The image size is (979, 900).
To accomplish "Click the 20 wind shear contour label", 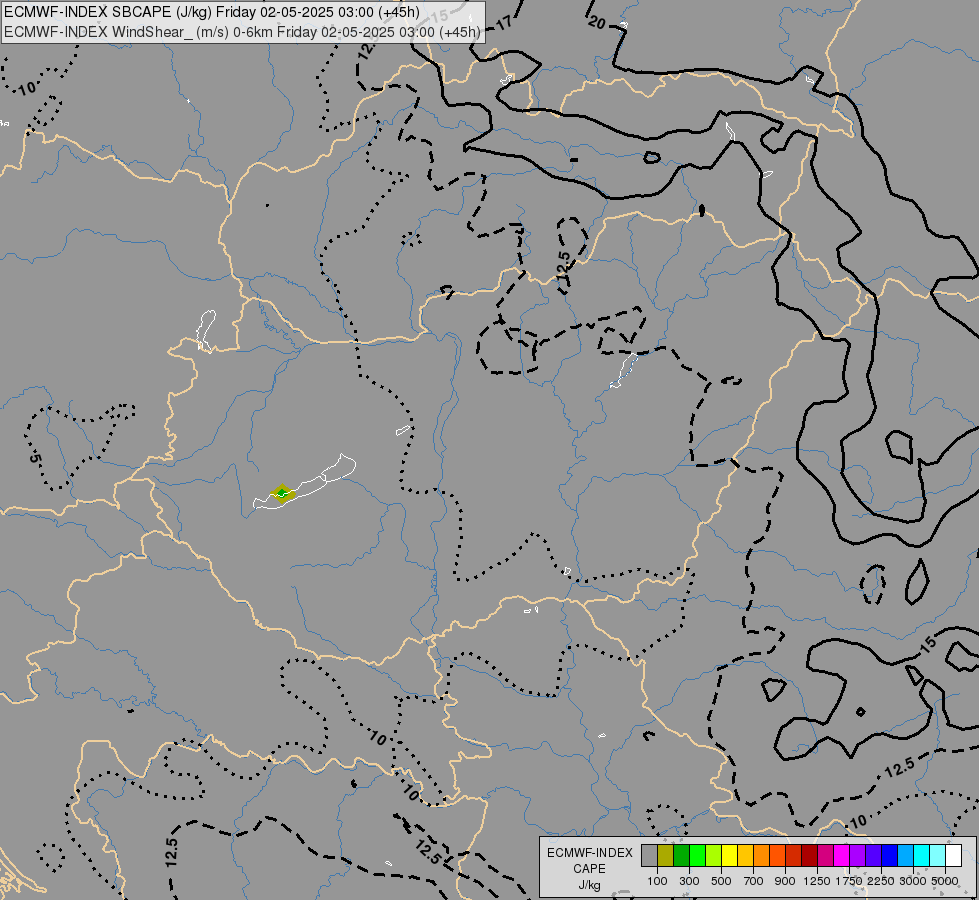I will tap(598, 22).
